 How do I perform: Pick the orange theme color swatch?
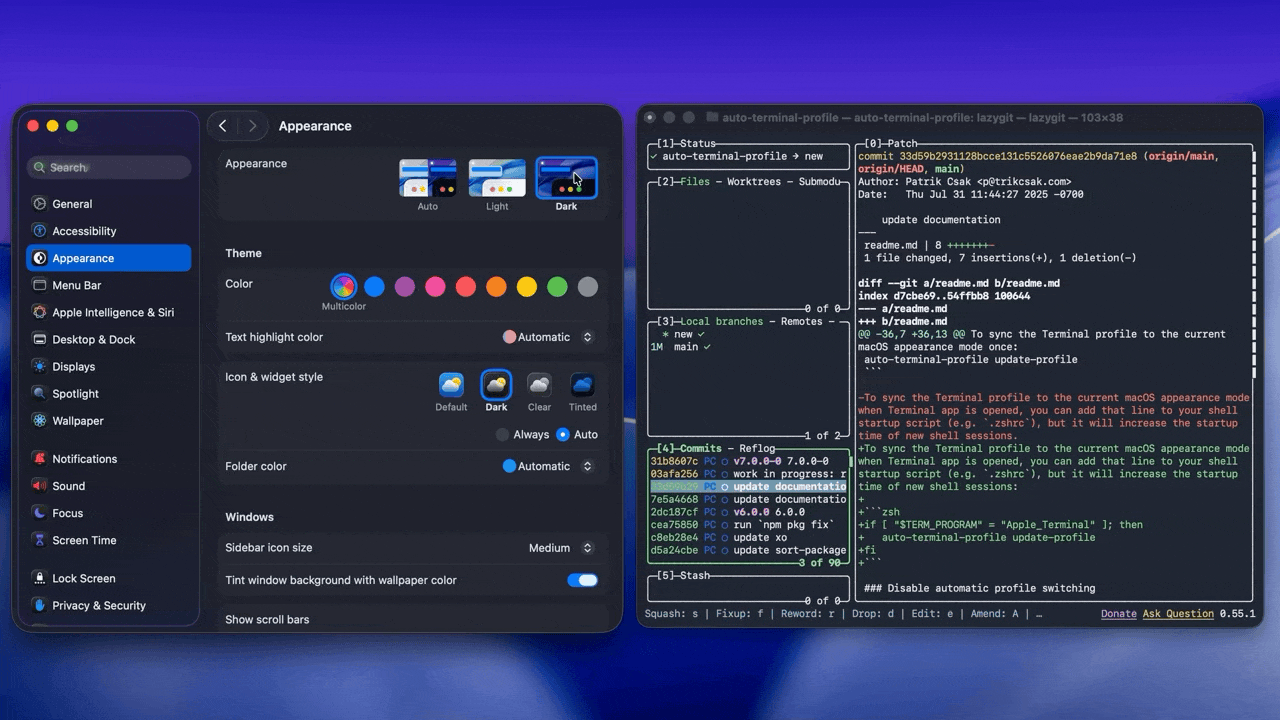tap(496, 287)
